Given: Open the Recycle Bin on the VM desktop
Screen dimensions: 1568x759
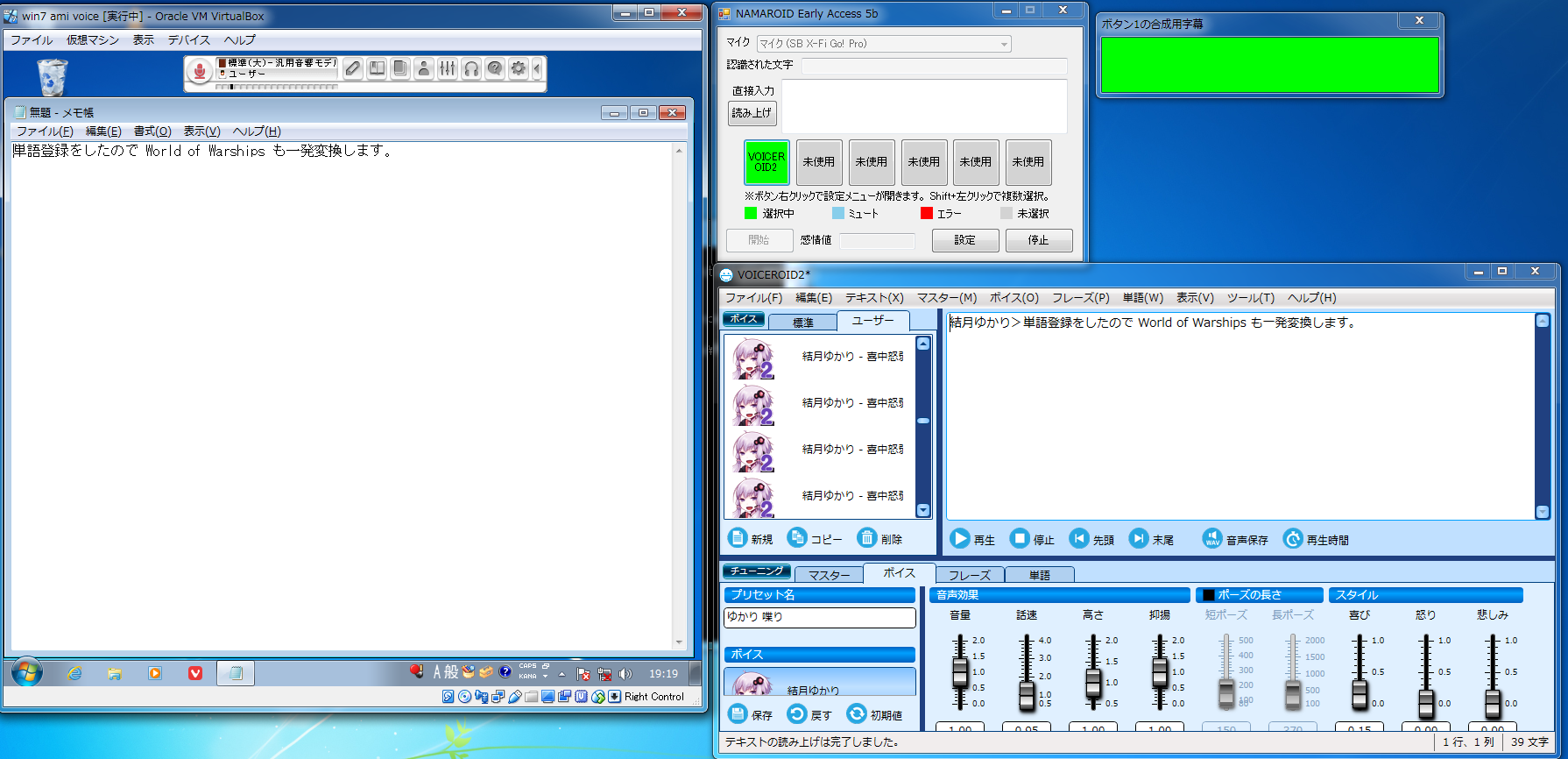Looking at the screenshot, I should pos(53,77).
